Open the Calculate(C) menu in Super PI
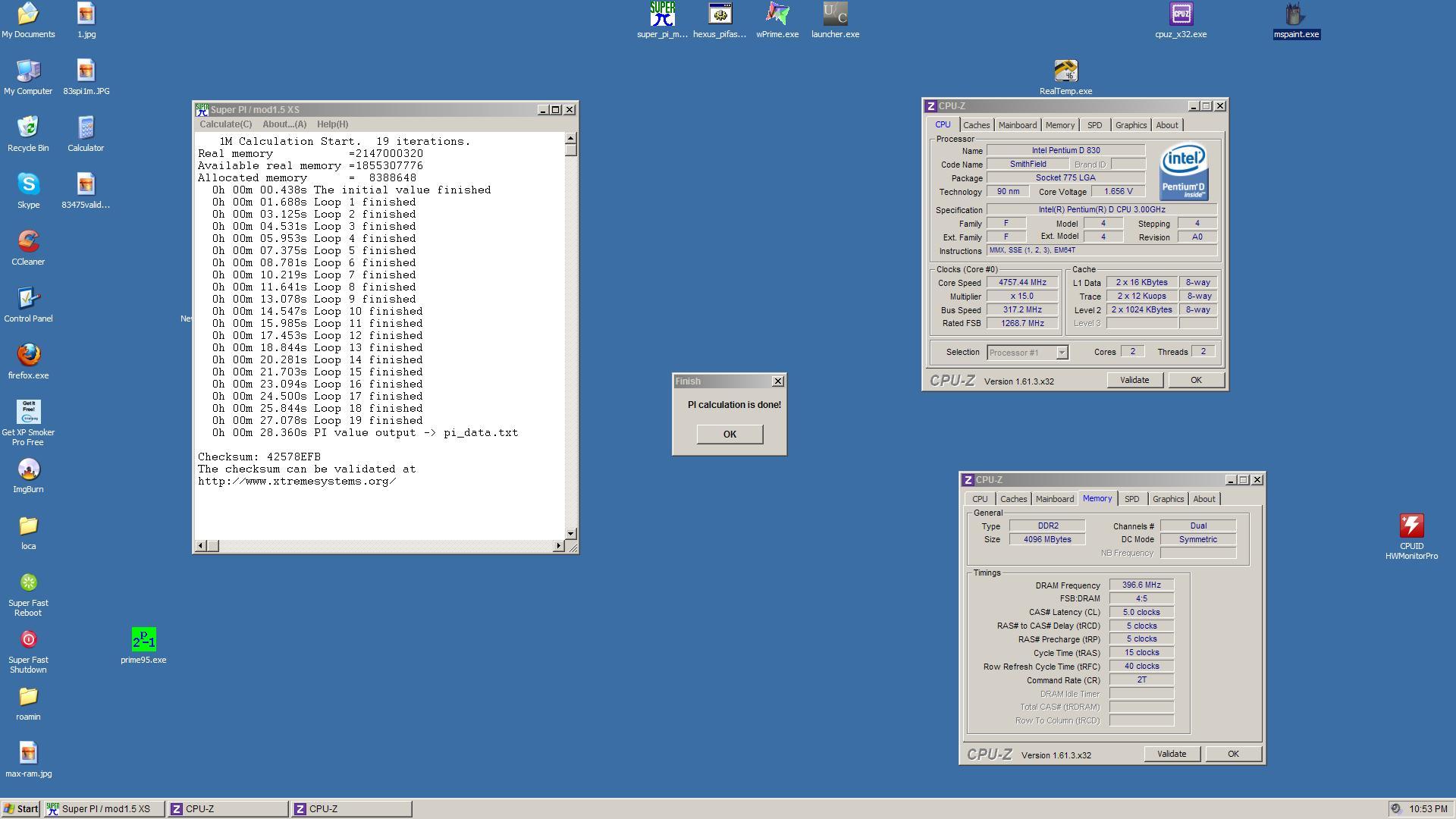Screen dimensions: 1456x819 [225, 124]
